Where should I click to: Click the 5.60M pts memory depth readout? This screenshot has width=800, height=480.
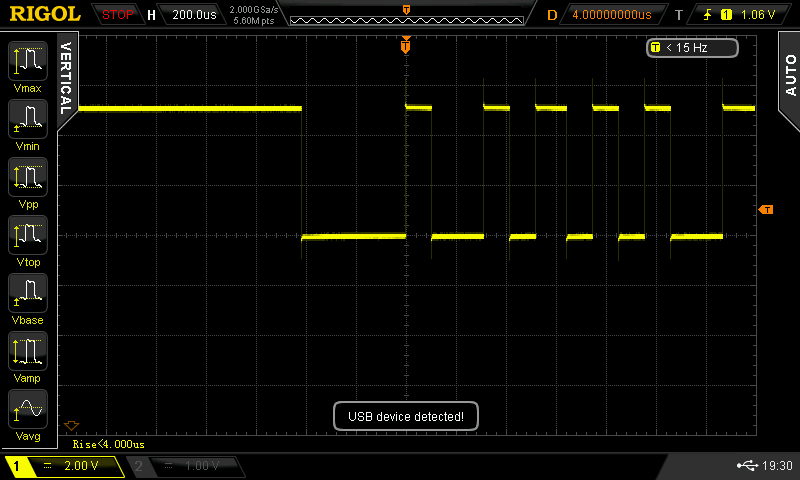tap(254, 21)
